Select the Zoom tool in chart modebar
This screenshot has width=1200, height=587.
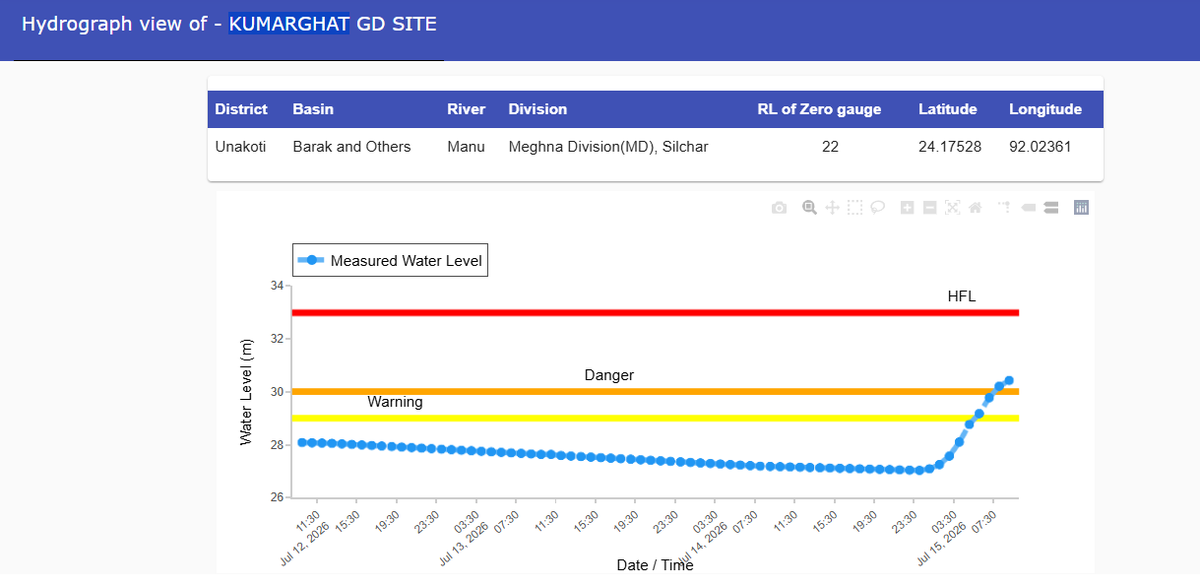[809, 208]
